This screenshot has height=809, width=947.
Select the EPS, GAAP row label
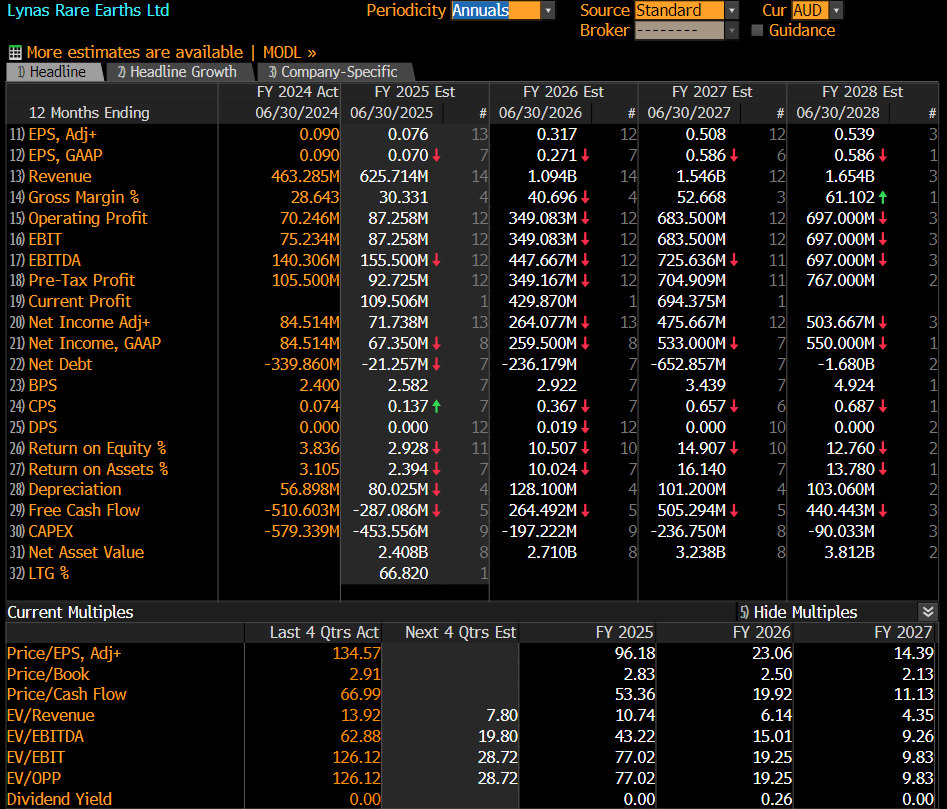[65, 155]
